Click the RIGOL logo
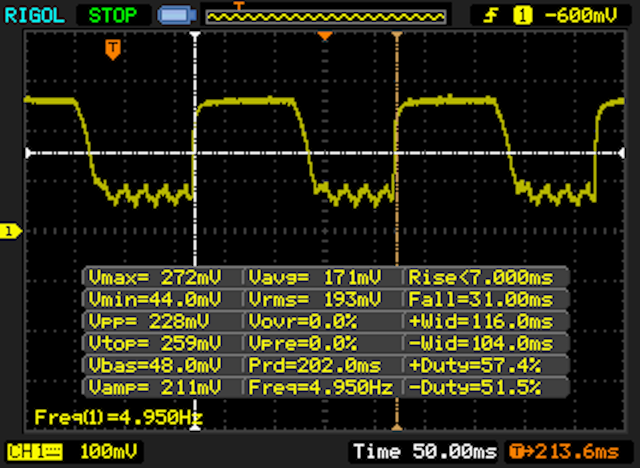 point(34,16)
